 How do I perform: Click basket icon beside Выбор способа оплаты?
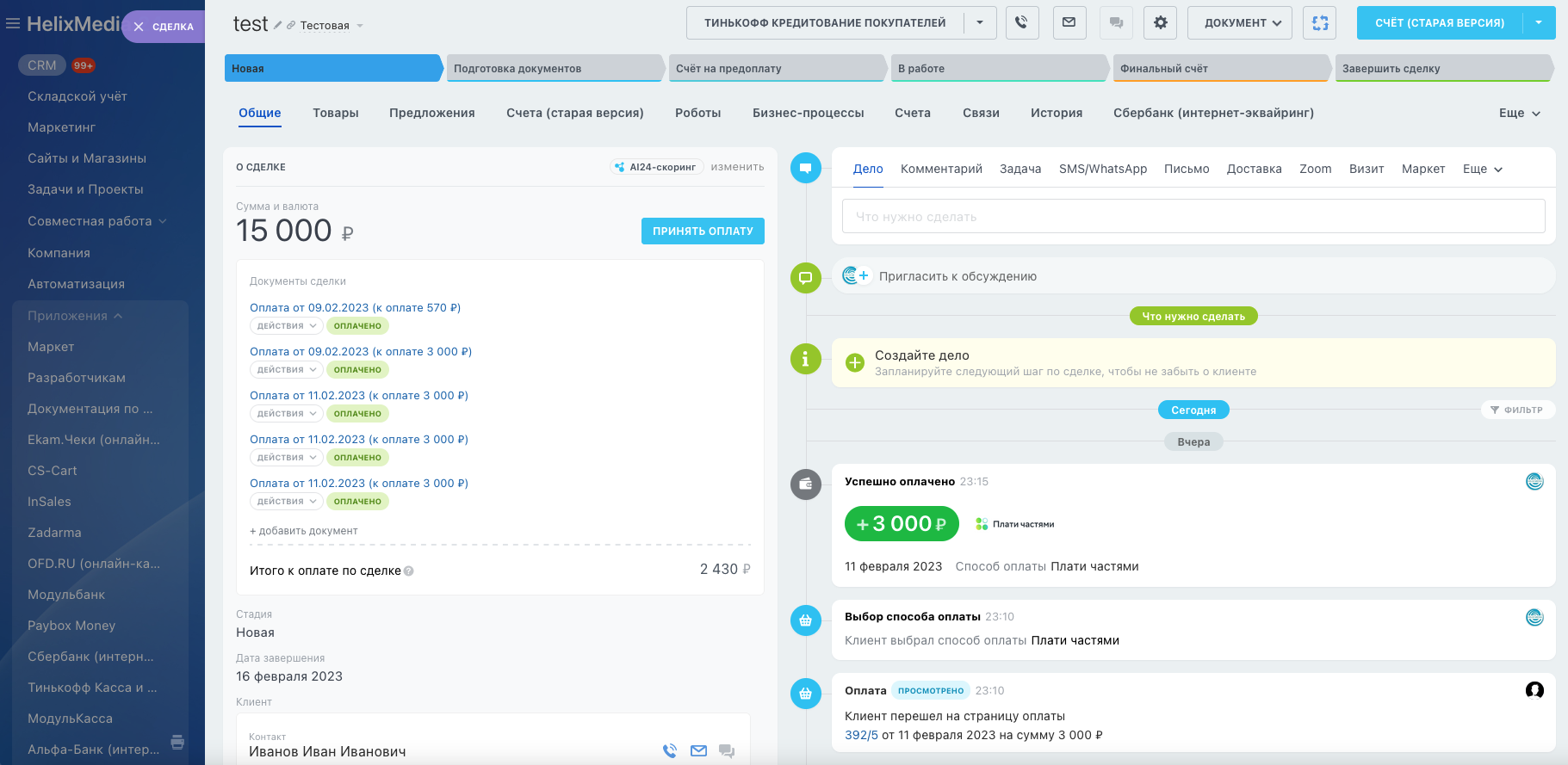tap(806, 620)
